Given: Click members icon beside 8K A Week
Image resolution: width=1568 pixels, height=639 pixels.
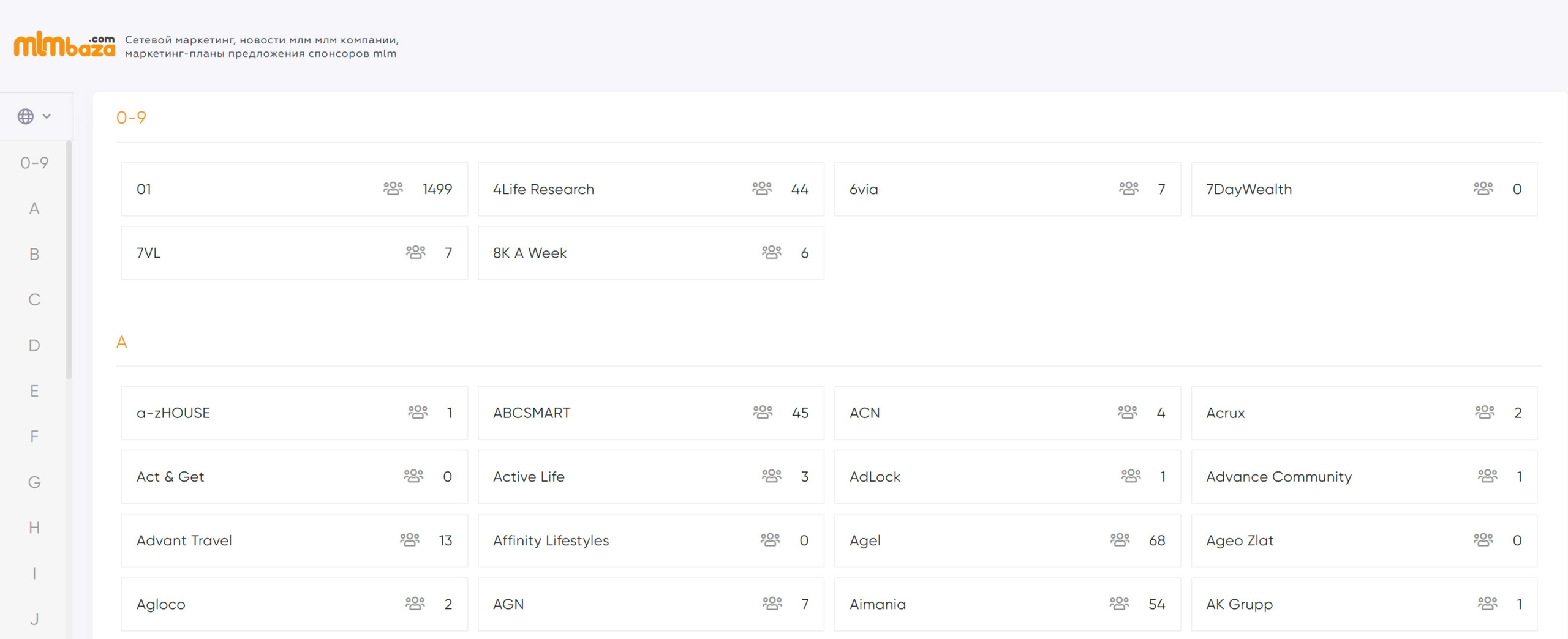Looking at the screenshot, I should (772, 252).
